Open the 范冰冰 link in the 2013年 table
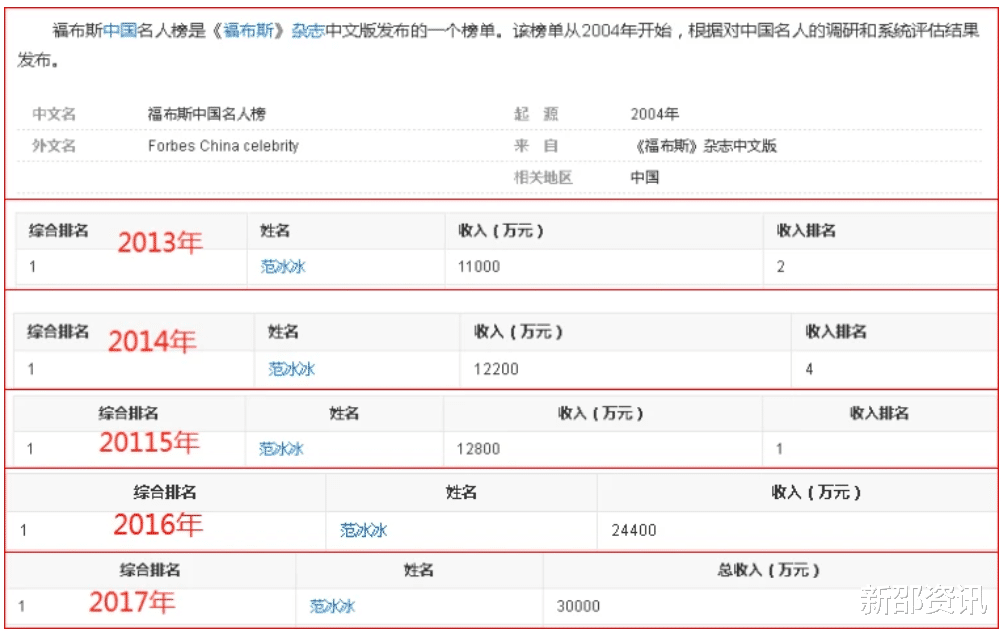The height and width of the screenshot is (636, 1004). [x=283, y=266]
